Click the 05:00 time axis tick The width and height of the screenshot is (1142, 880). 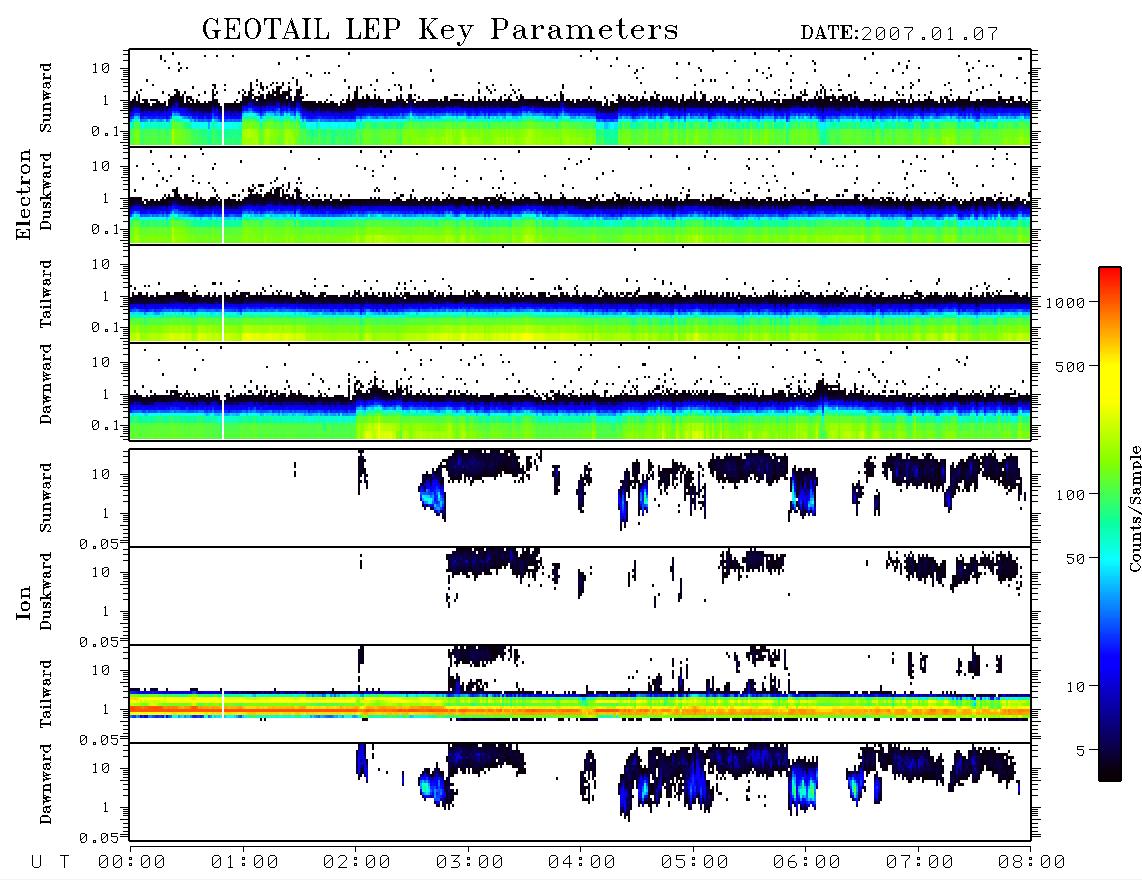pyautogui.click(x=695, y=863)
